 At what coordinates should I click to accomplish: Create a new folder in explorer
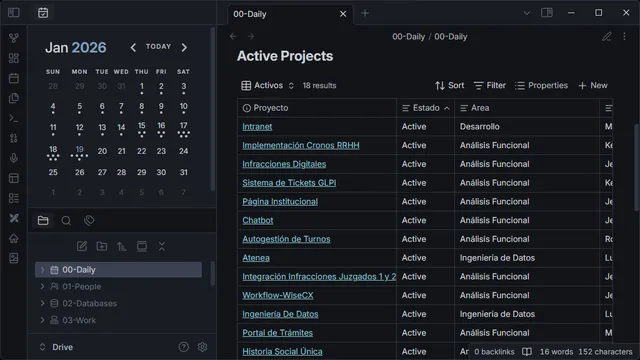[x=102, y=246]
